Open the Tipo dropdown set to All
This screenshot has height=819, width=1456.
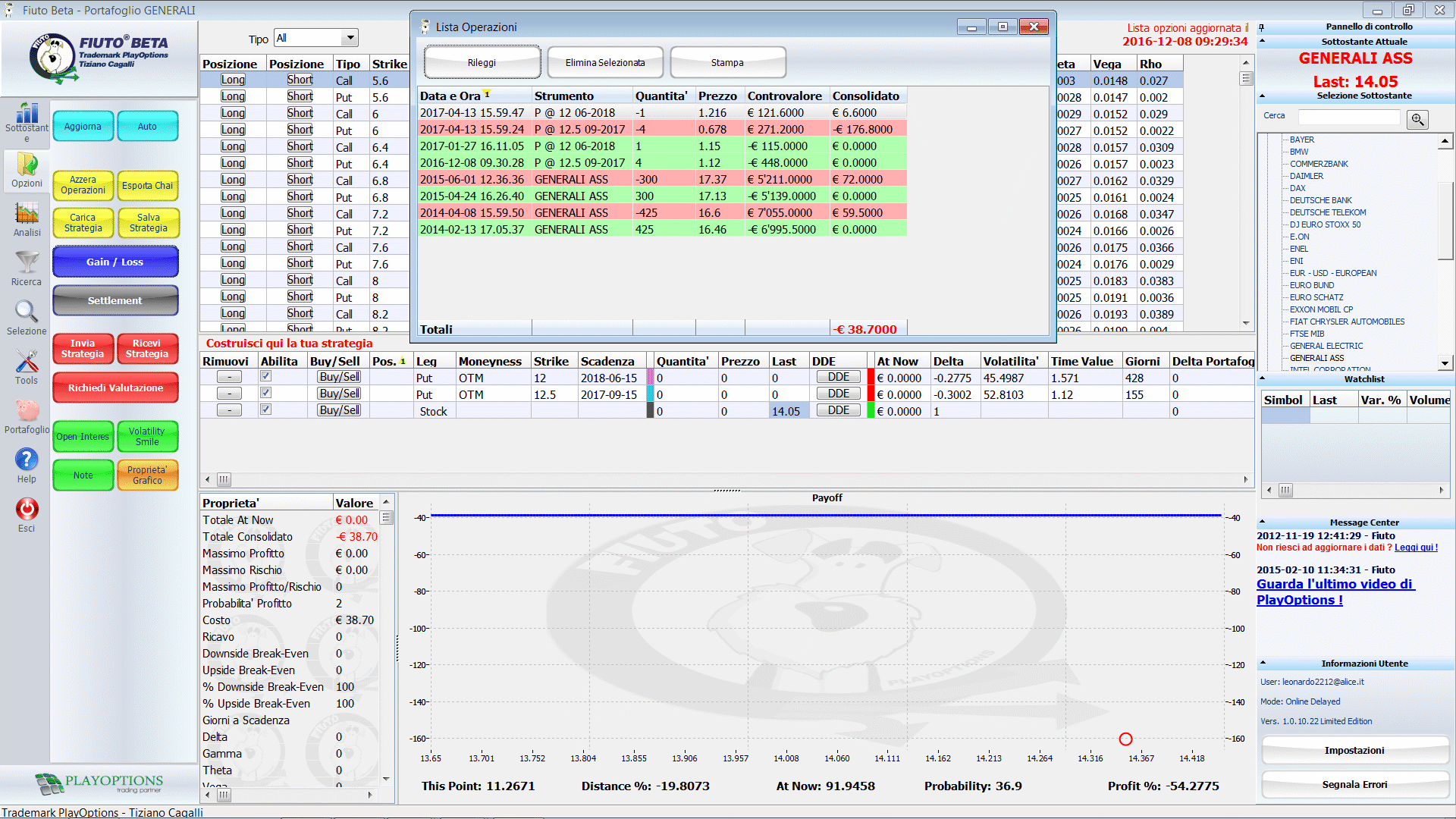click(x=316, y=38)
